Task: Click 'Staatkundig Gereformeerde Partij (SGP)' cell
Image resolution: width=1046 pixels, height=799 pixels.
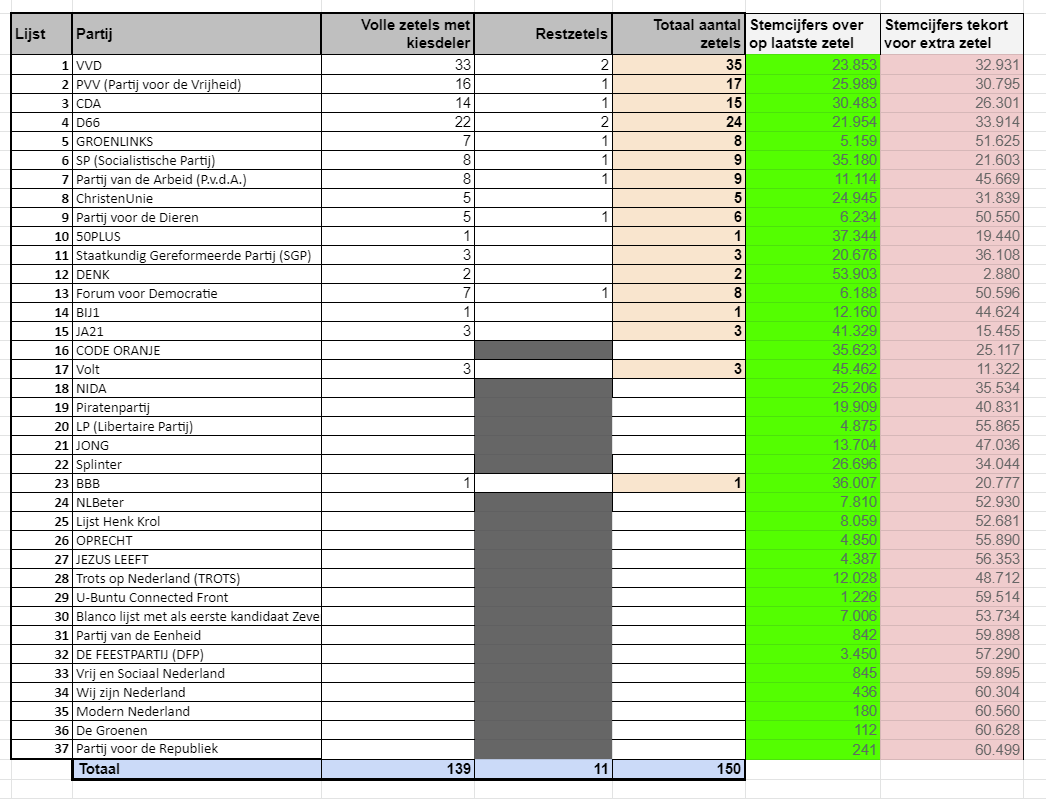Action: tap(197, 255)
